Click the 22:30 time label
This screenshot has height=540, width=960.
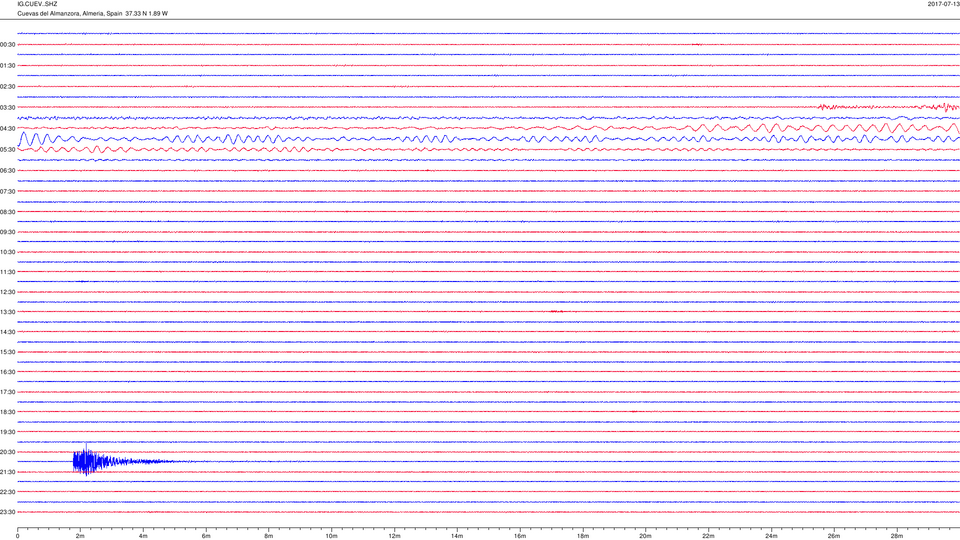pyautogui.click(x=7, y=492)
